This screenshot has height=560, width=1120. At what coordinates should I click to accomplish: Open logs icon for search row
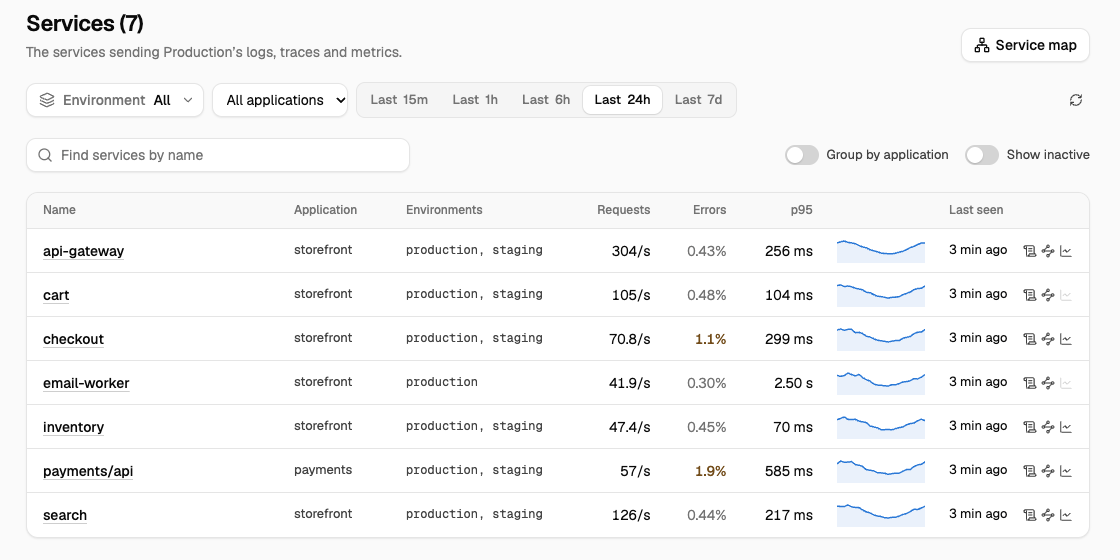(1029, 514)
